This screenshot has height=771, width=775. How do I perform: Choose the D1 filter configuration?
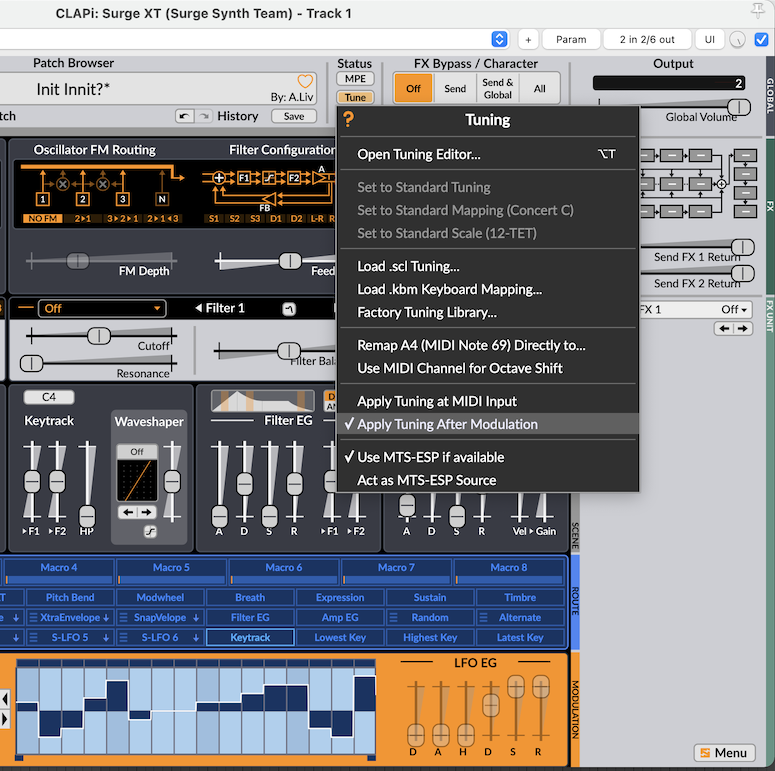276,218
